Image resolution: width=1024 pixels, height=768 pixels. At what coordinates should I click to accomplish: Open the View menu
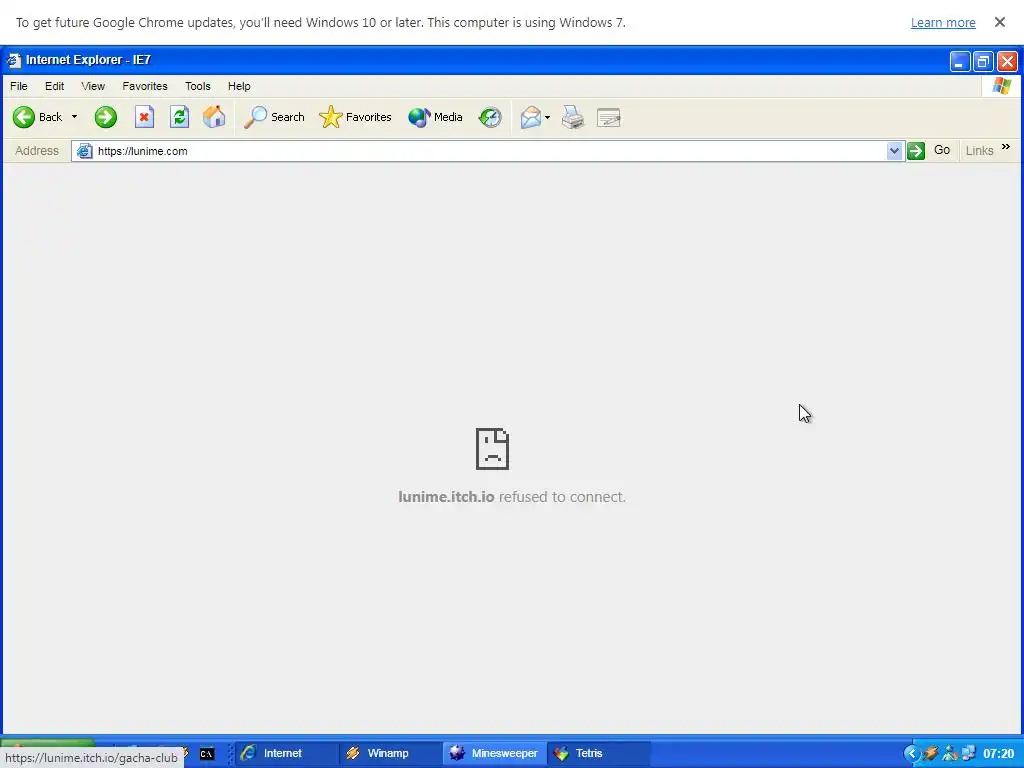click(93, 86)
